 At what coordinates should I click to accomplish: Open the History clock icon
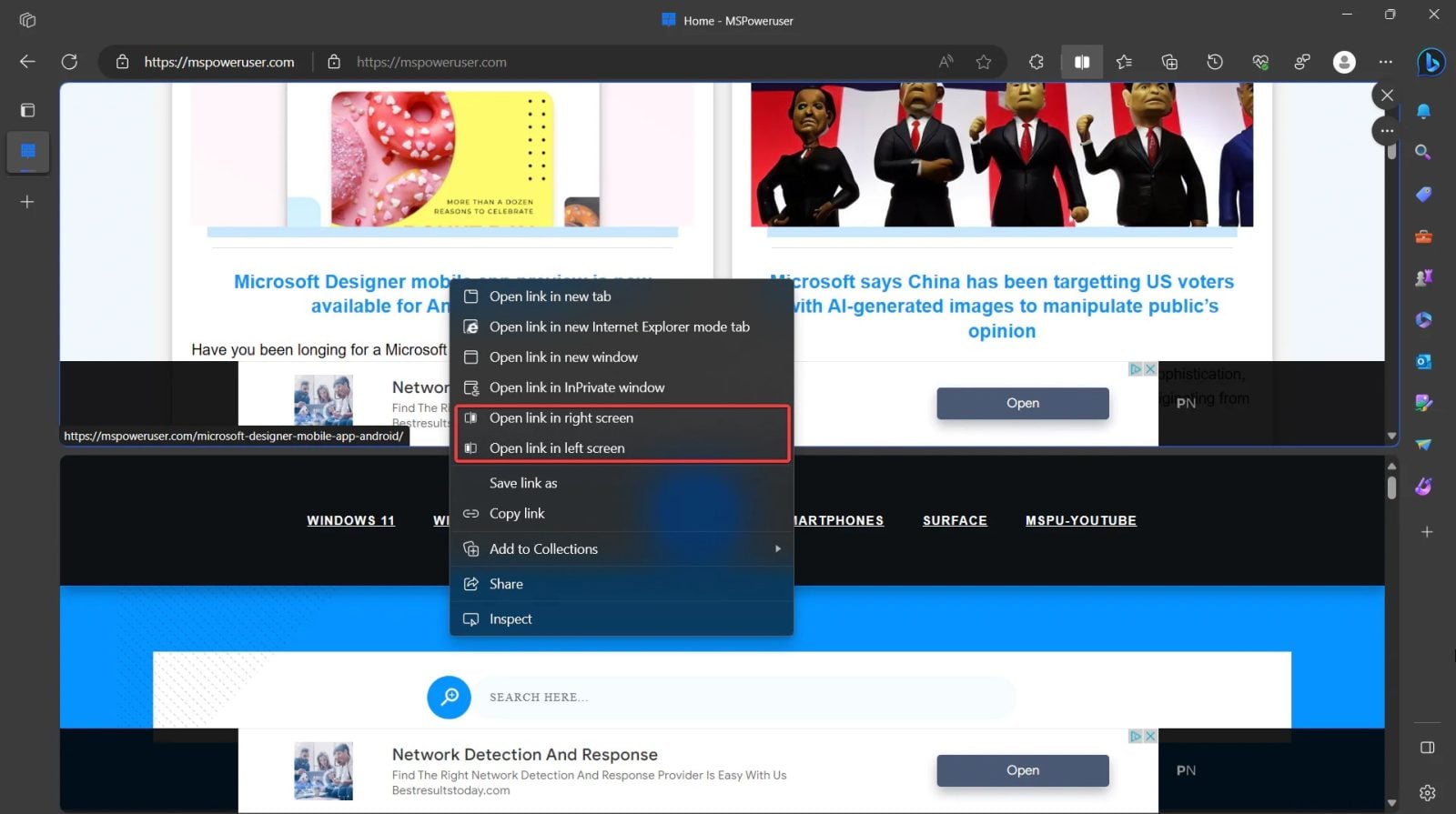(x=1215, y=62)
